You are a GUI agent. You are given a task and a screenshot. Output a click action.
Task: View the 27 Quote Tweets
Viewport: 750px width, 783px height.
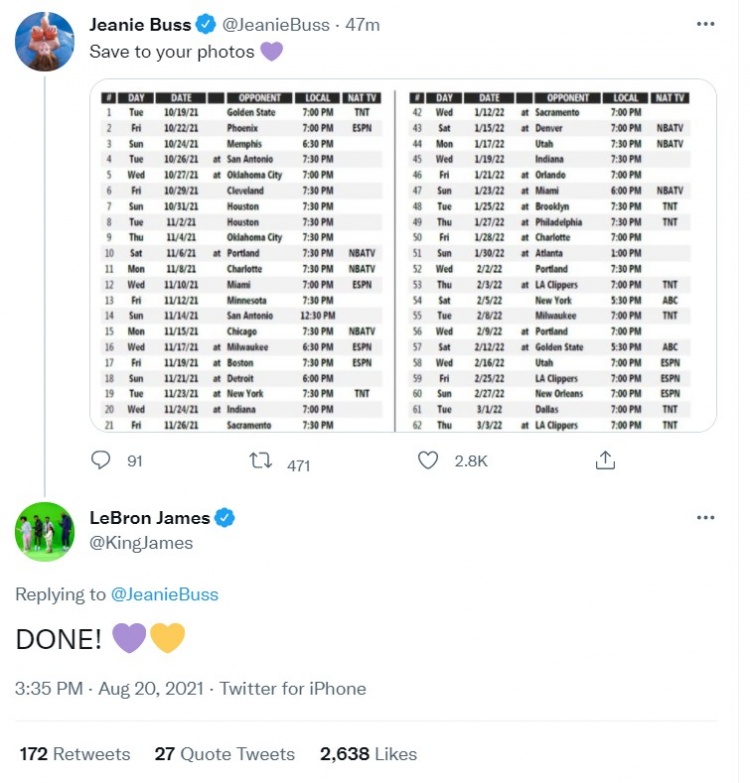click(x=224, y=754)
